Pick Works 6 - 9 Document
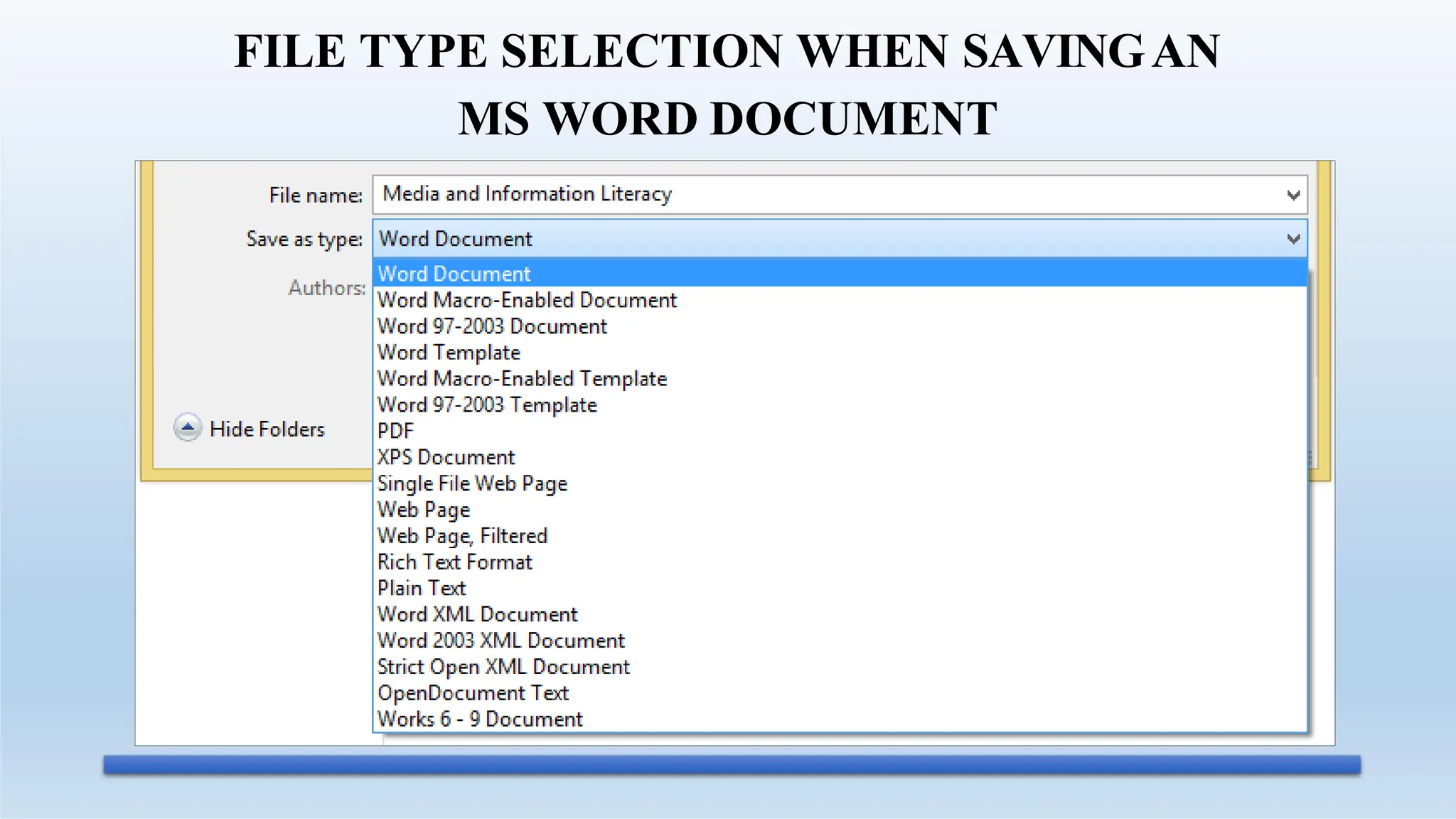Viewport: 1456px width, 819px height. (840, 719)
